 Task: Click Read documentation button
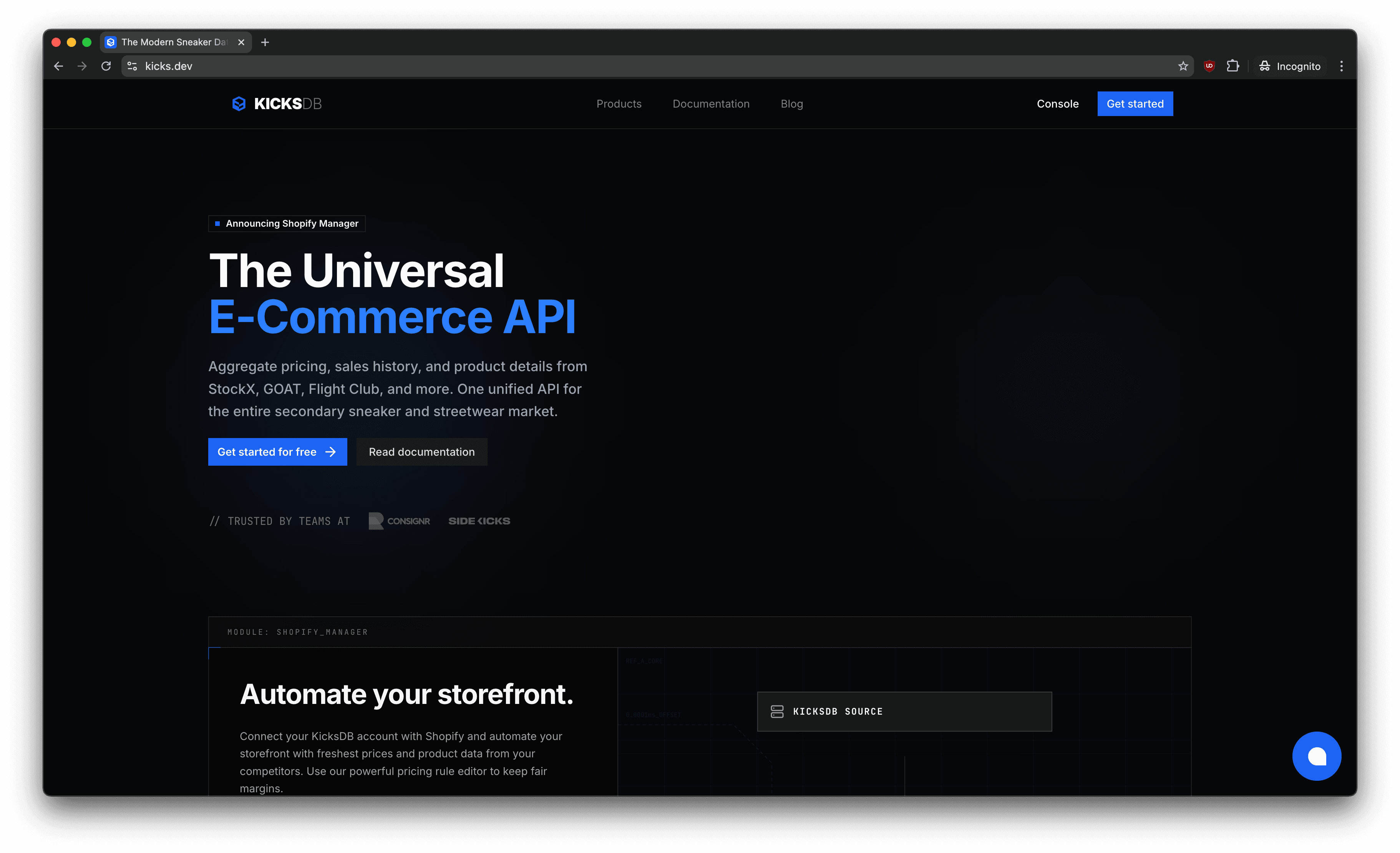(421, 452)
